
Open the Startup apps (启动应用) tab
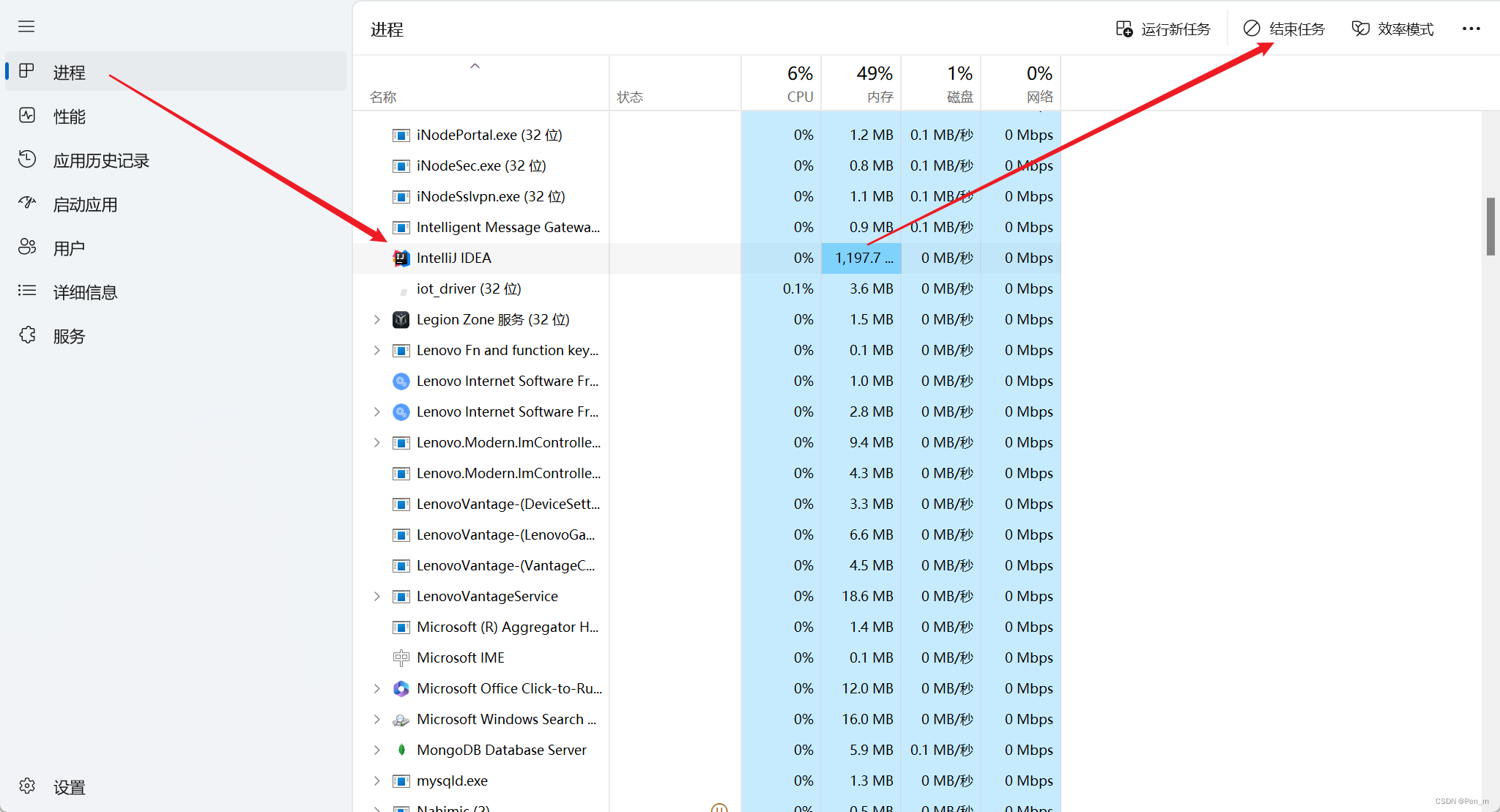coord(85,204)
